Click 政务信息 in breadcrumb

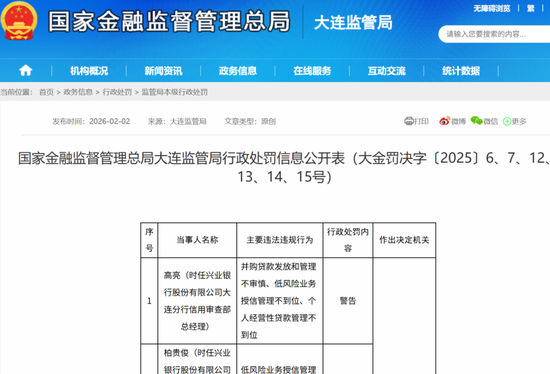pos(78,92)
